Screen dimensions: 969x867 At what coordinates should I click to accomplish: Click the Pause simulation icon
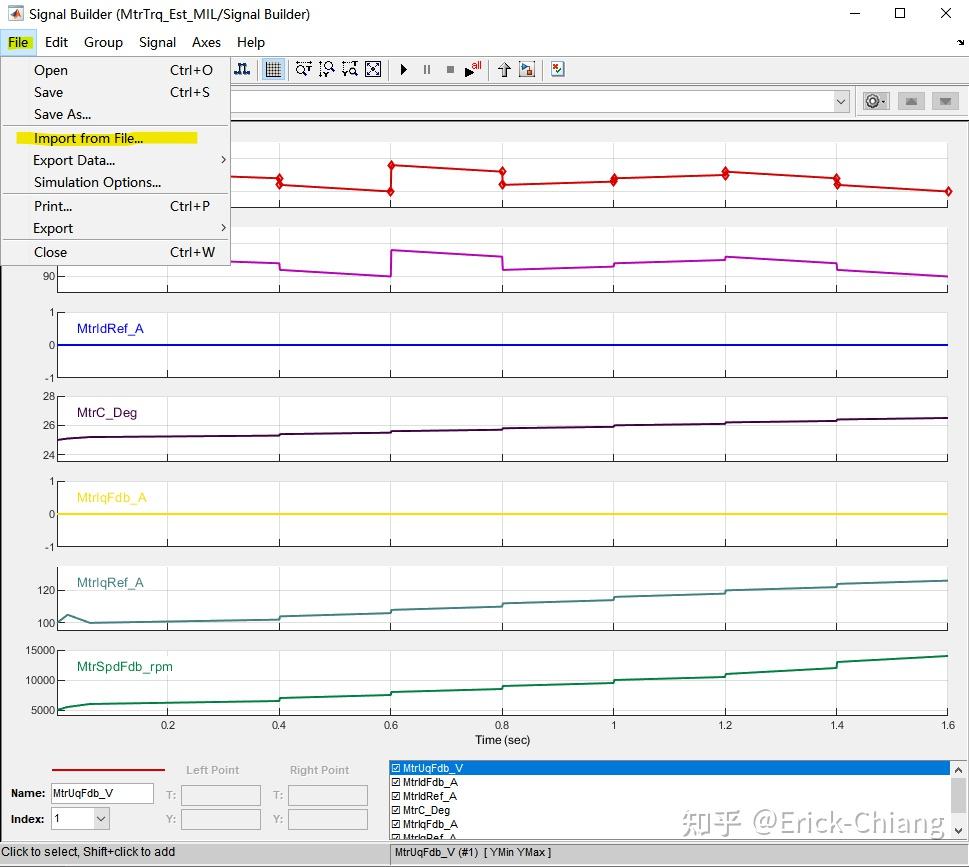click(427, 69)
